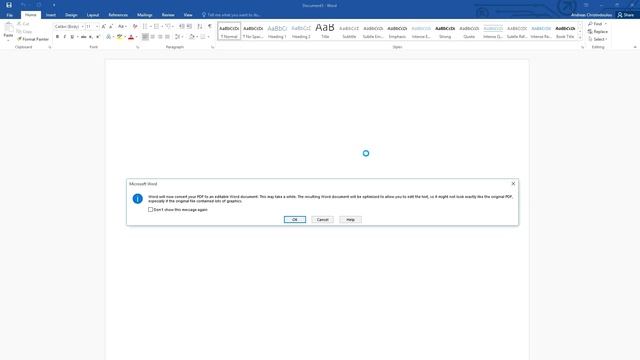Switch to the Insert tab

[x=51, y=15]
